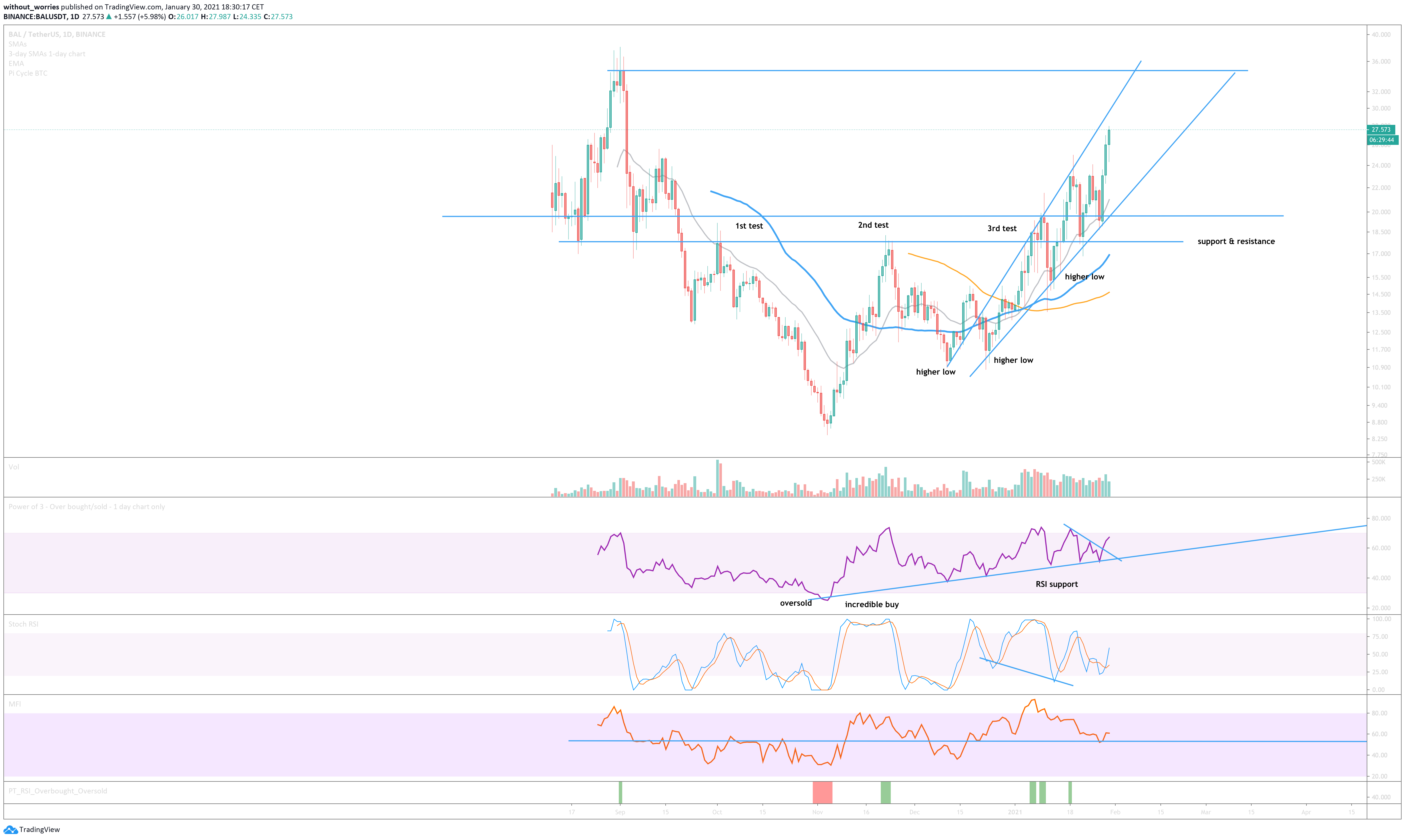Click the 'without_worries' author name

(31, 7)
